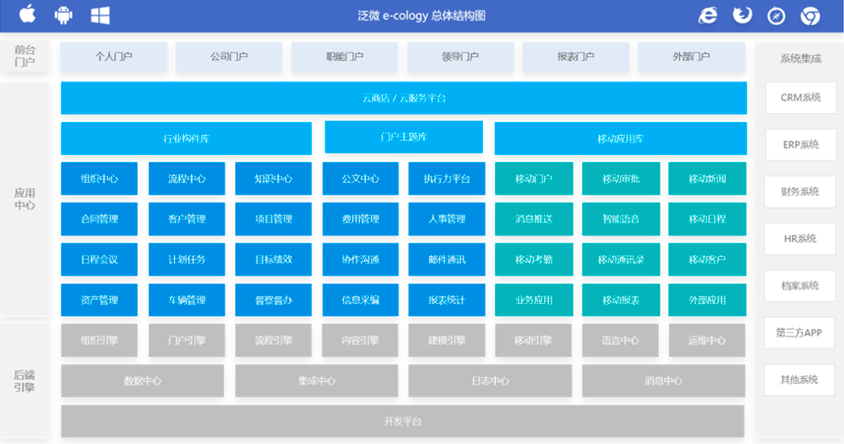The image size is (844, 444).
Task: Select the 报表统计 module tile
Action: click(x=447, y=300)
